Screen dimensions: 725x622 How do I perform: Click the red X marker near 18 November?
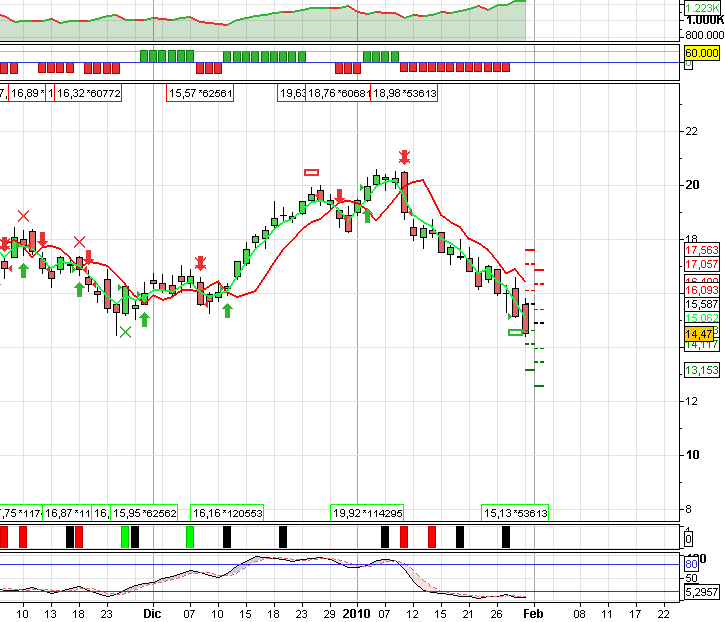[x=80, y=241]
